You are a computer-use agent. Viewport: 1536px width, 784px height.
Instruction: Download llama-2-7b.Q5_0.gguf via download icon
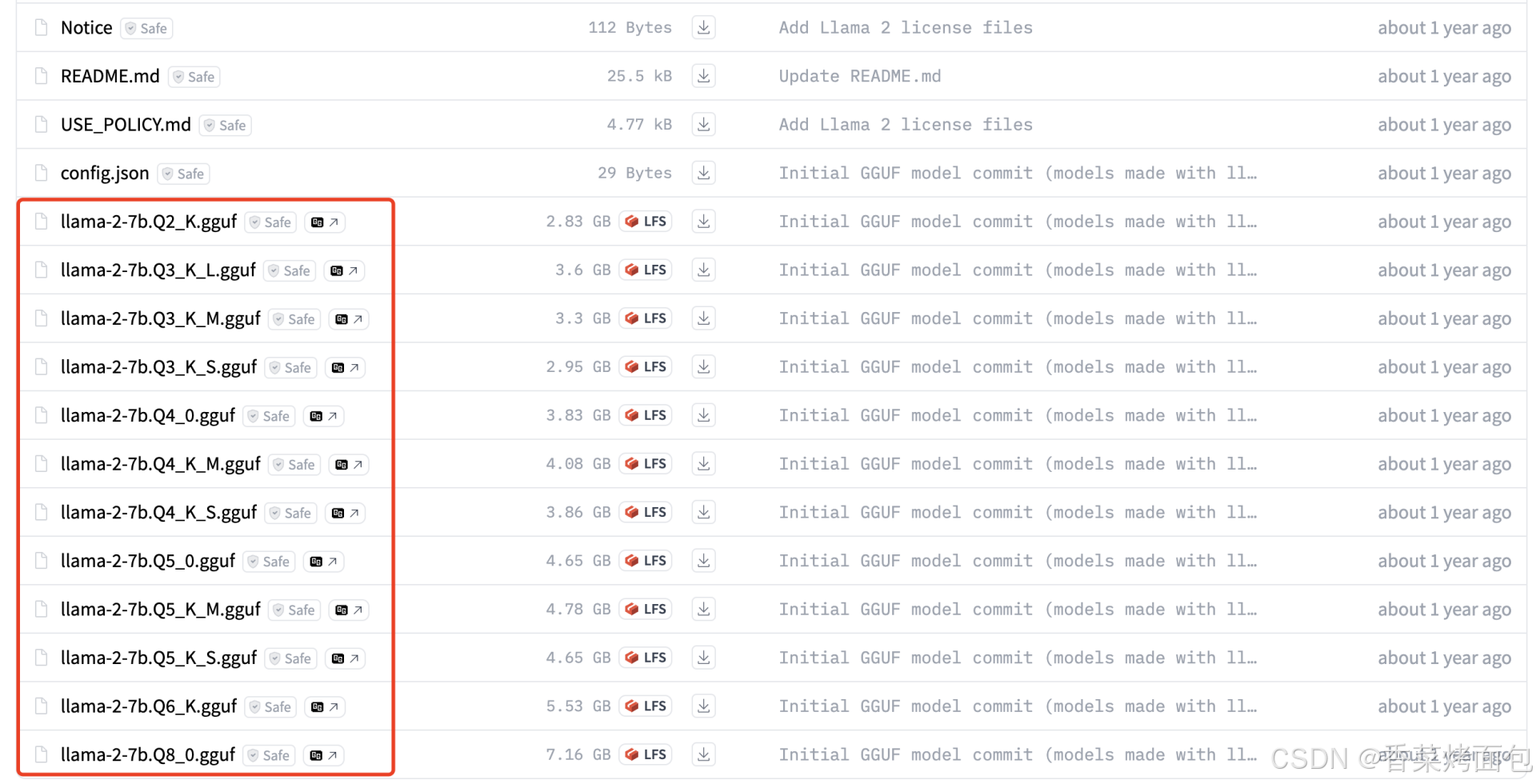coord(703,561)
